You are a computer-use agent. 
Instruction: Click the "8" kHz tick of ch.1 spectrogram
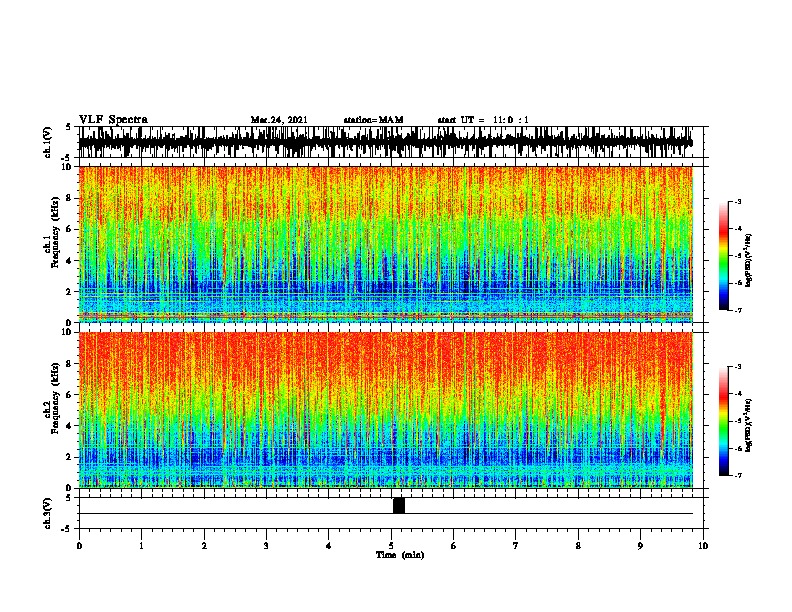point(69,198)
